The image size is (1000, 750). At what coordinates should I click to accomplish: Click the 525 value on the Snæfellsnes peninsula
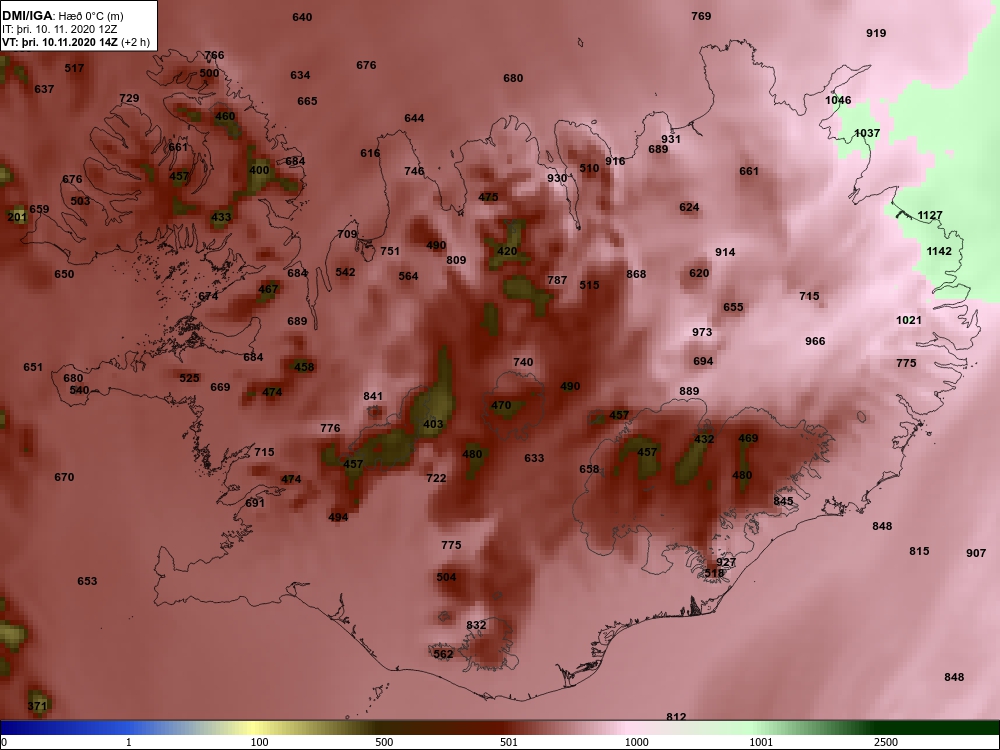pos(189,378)
